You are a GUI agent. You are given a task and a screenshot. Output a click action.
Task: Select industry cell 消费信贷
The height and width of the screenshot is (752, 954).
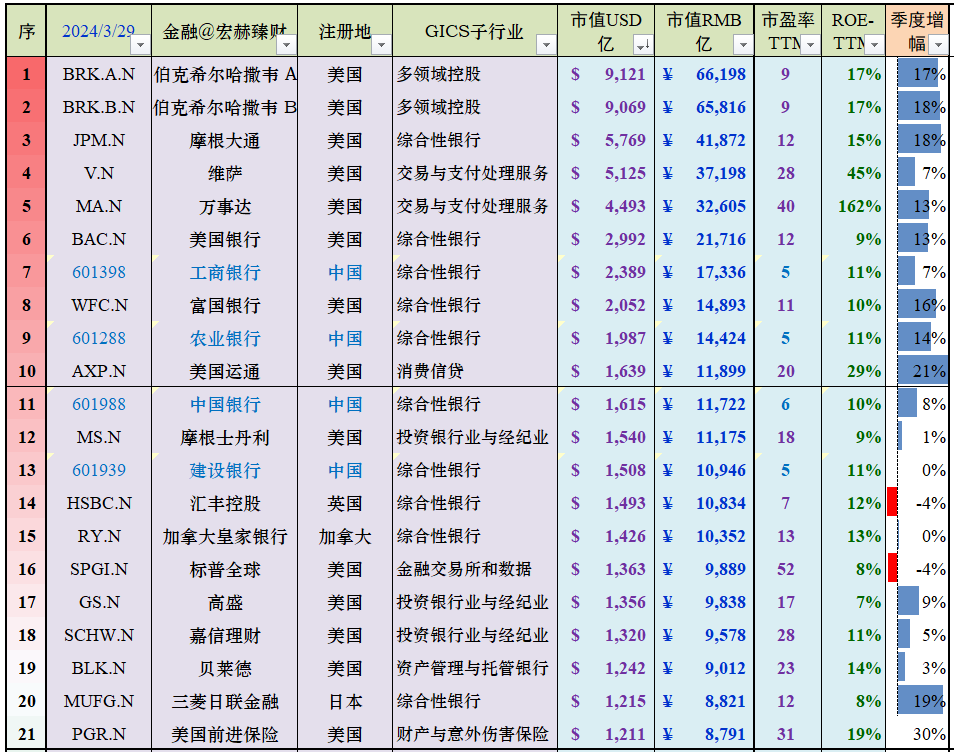(x=475, y=371)
